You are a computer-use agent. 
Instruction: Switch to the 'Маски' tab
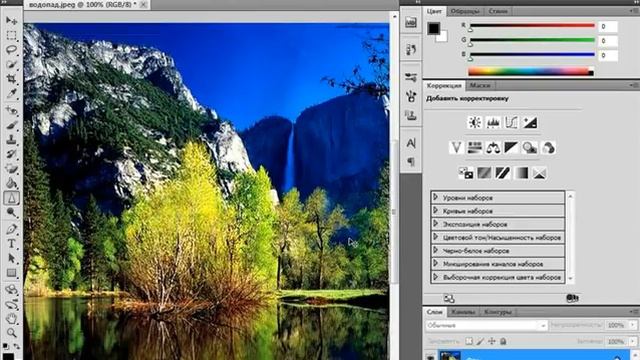pyautogui.click(x=479, y=86)
